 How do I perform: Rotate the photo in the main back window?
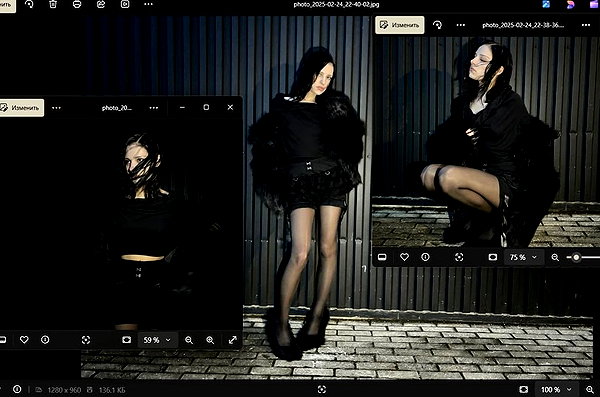click(x=29, y=4)
